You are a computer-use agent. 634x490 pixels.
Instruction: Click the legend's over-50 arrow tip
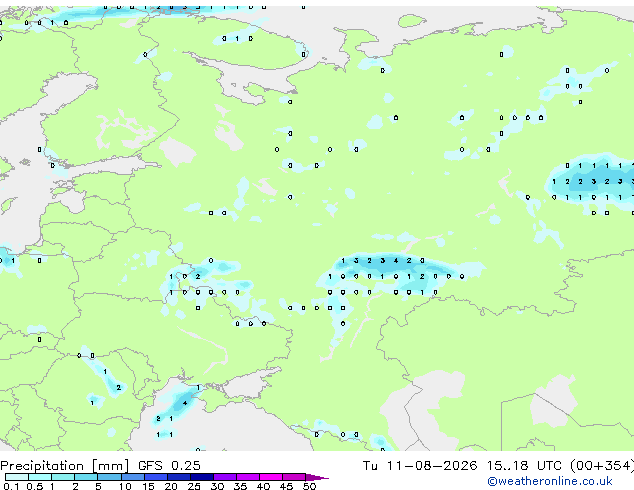tap(317, 477)
